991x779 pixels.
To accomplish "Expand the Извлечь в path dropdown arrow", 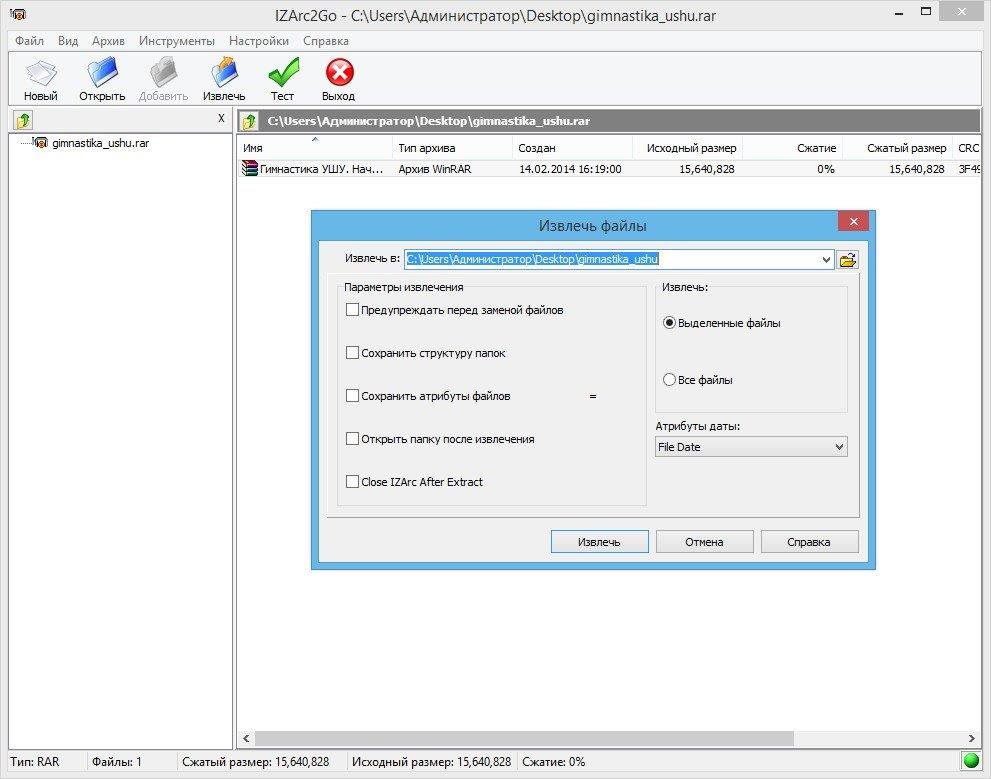I will coord(825,260).
